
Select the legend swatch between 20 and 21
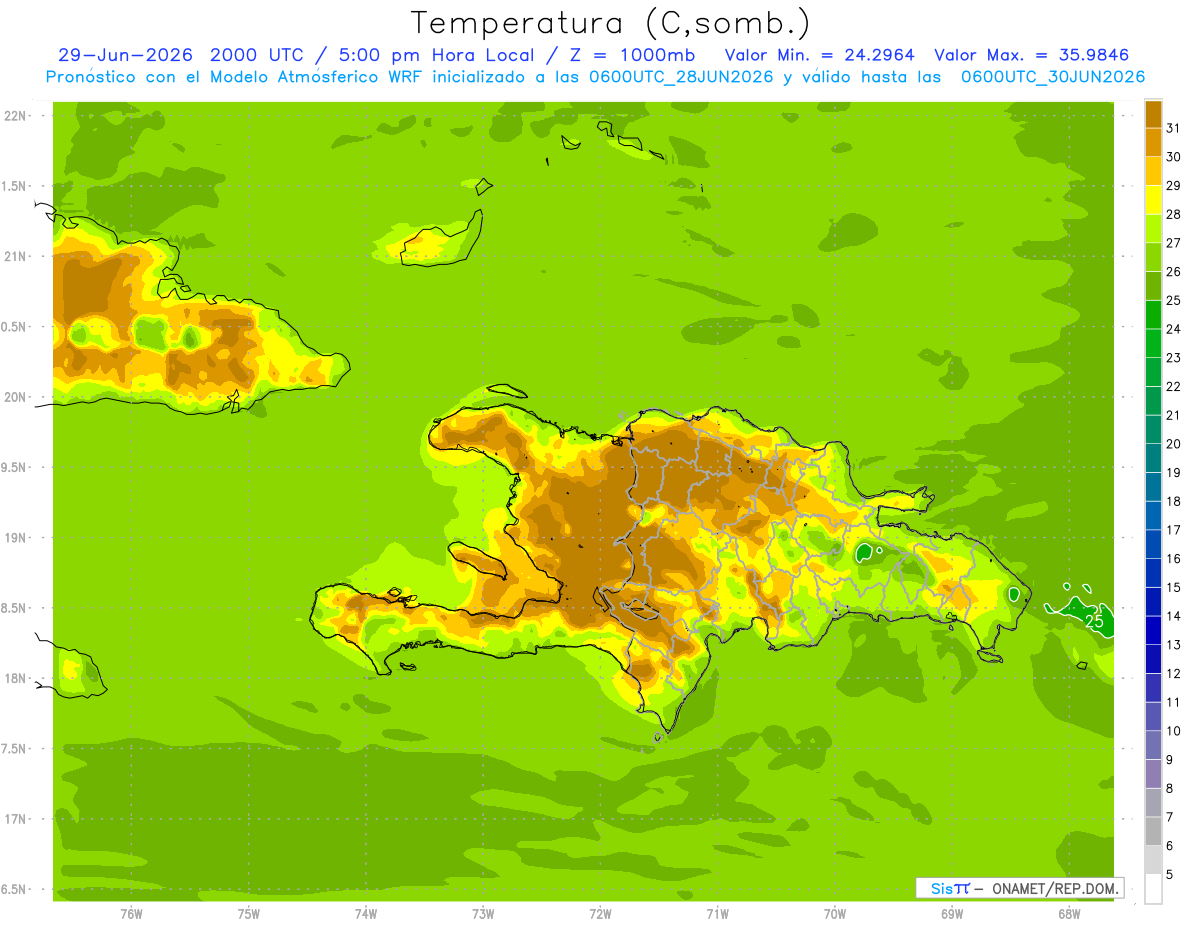coord(1153,429)
